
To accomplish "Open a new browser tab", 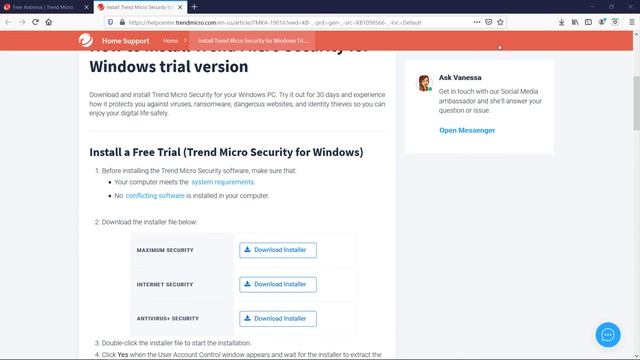I will click(x=194, y=7).
